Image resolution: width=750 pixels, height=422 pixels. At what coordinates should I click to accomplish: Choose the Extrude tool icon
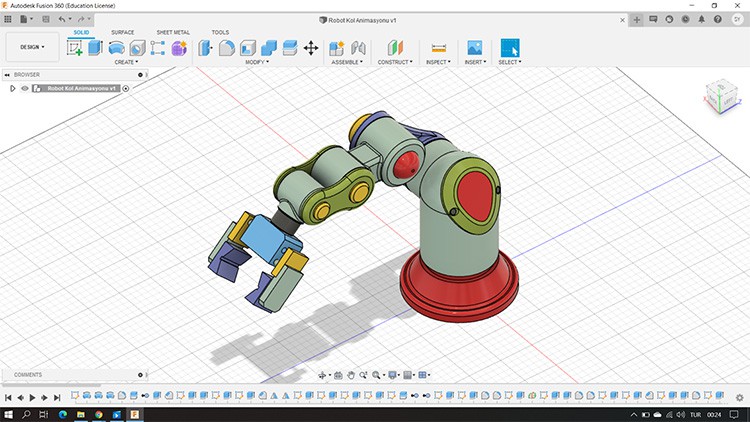coord(95,48)
